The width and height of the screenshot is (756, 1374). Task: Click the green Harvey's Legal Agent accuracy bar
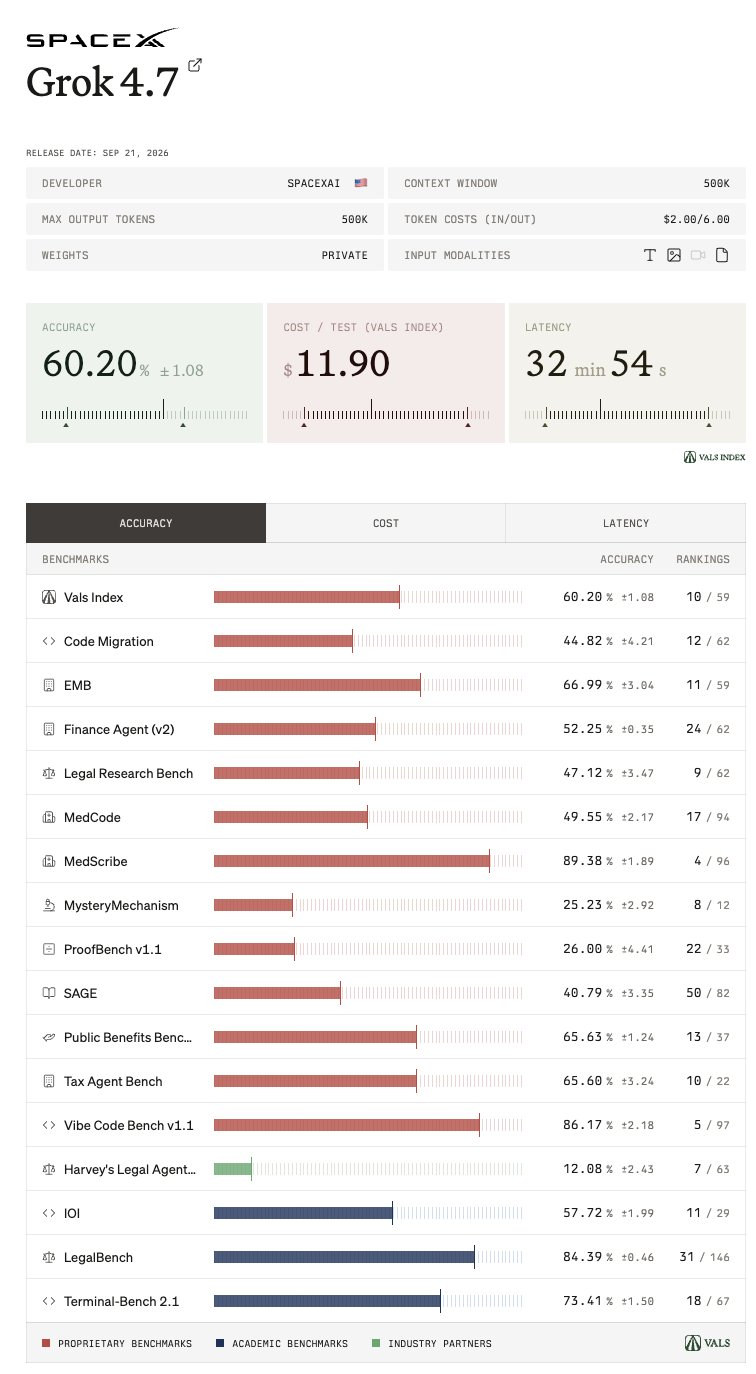click(x=233, y=1169)
